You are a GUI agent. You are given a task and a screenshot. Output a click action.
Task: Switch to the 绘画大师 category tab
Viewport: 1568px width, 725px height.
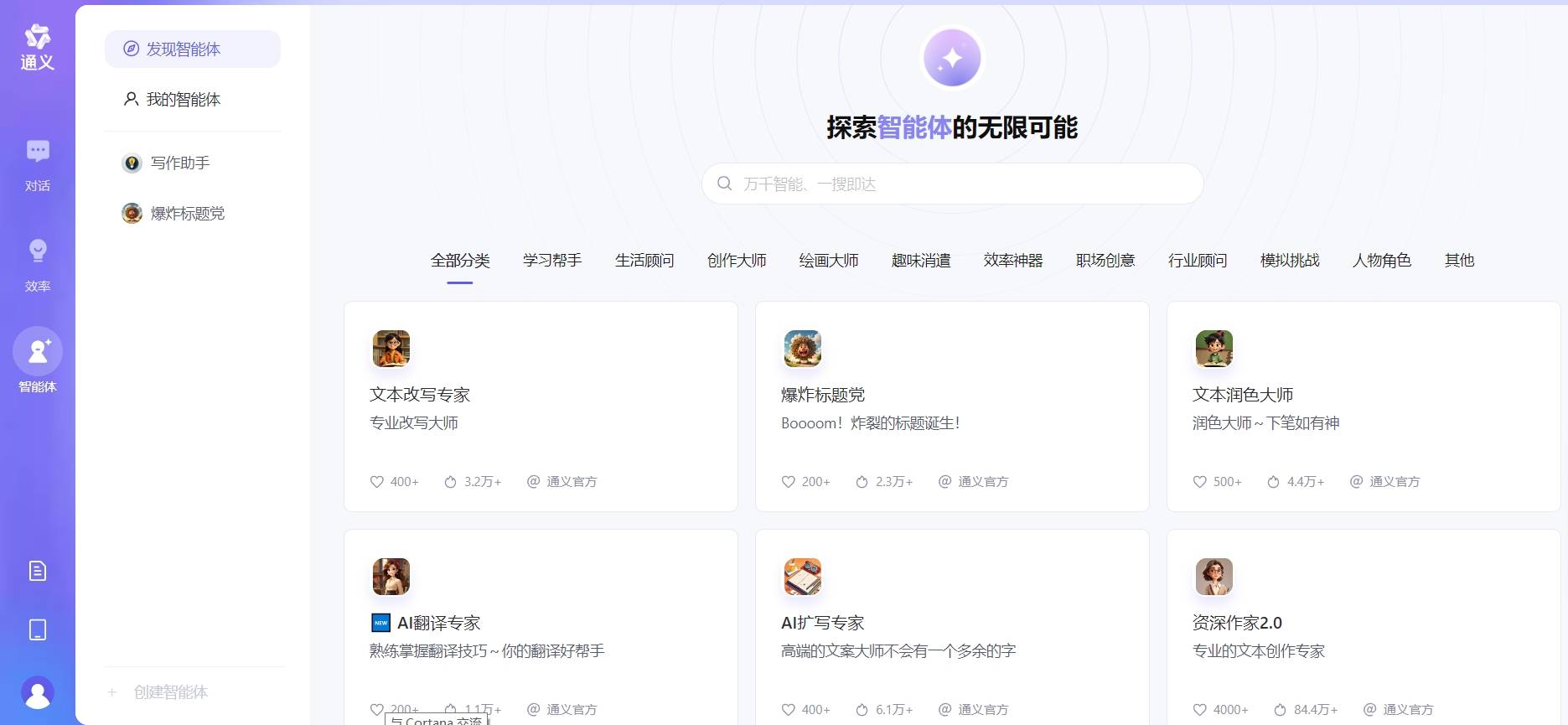tap(828, 261)
